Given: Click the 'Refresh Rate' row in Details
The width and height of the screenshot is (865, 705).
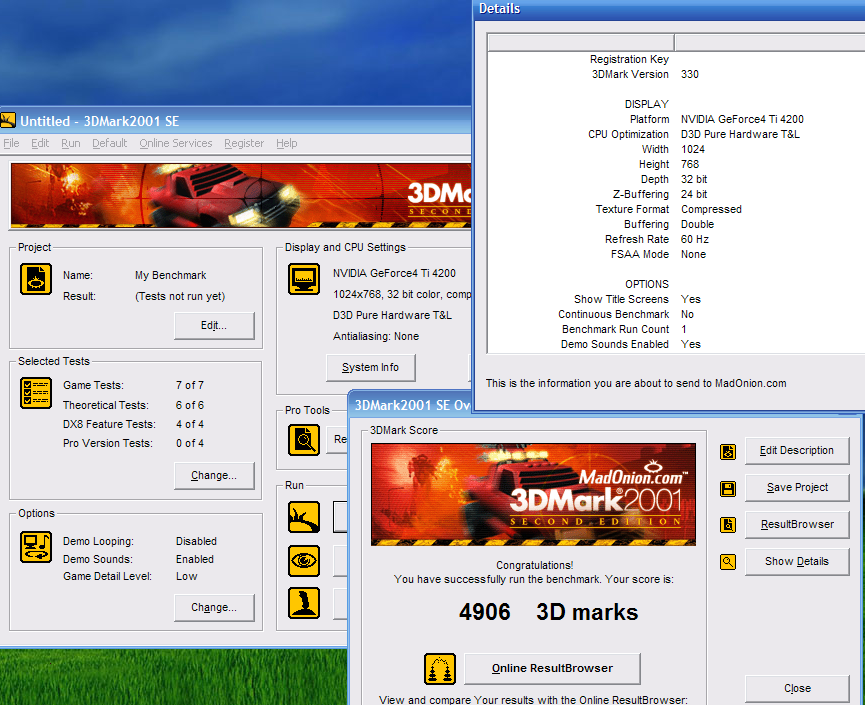Looking at the screenshot, I should (676, 239).
